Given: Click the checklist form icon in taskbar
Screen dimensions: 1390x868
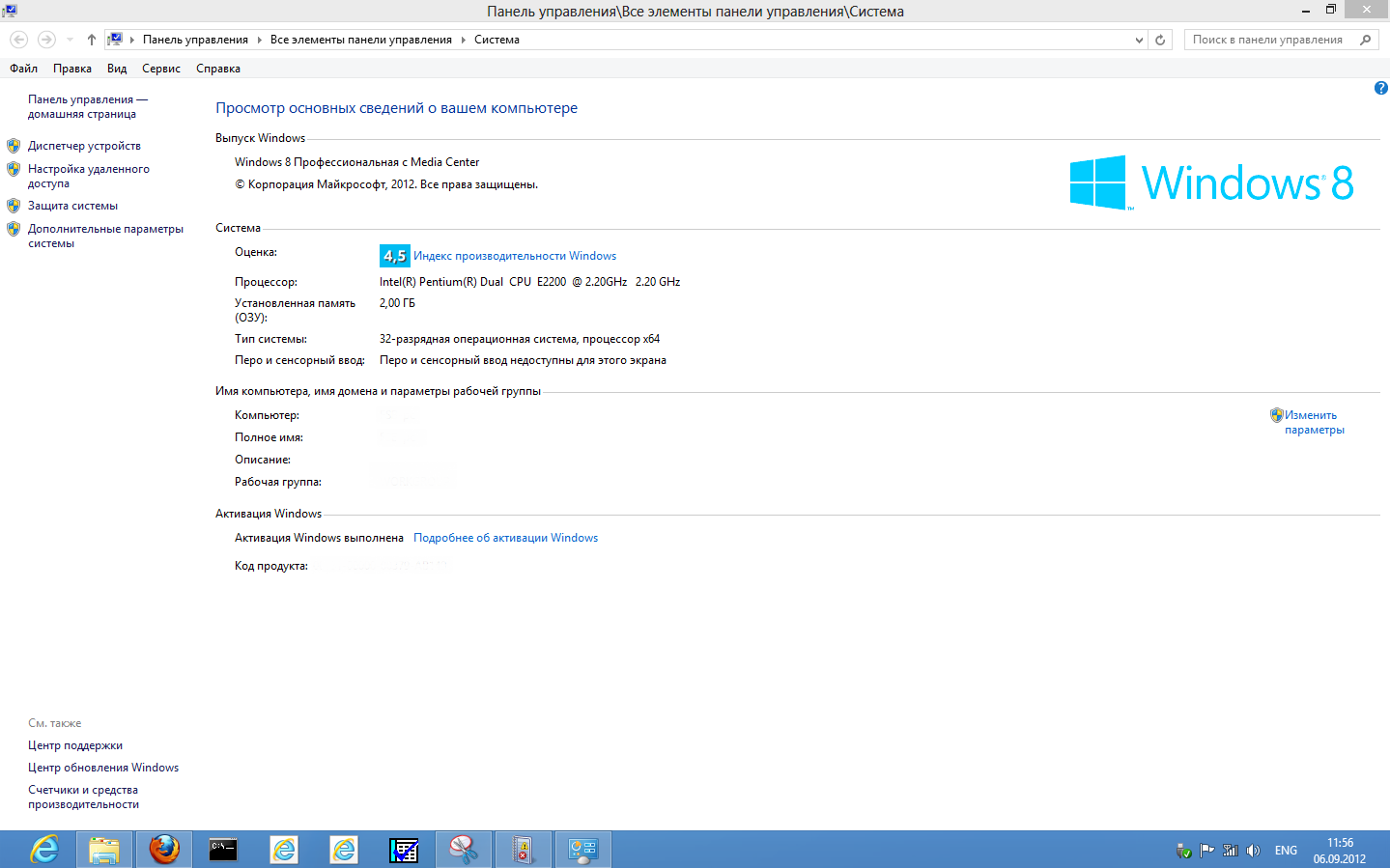Looking at the screenshot, I should [404, 850].
